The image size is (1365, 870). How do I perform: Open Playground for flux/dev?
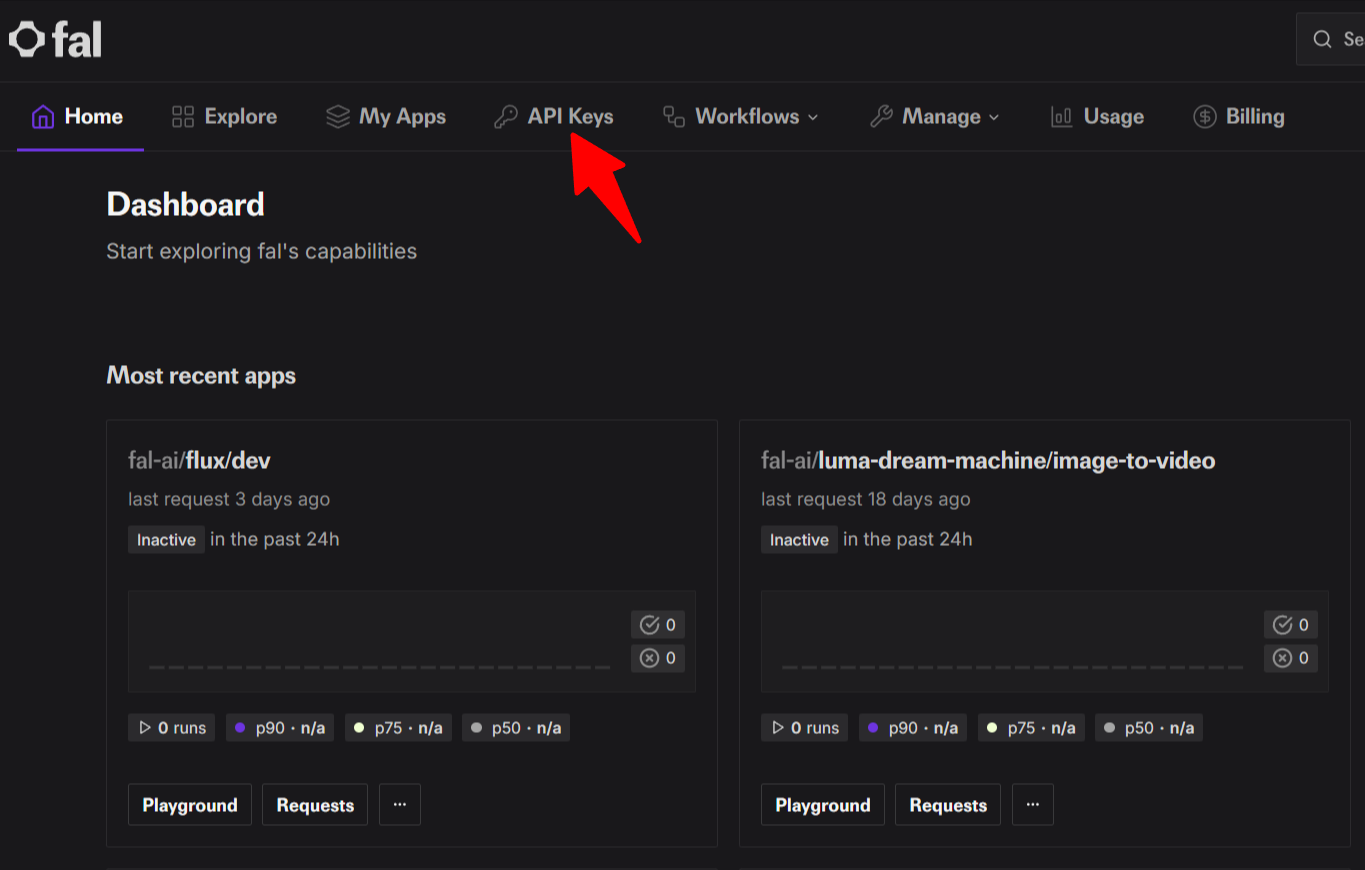[190, 804]
